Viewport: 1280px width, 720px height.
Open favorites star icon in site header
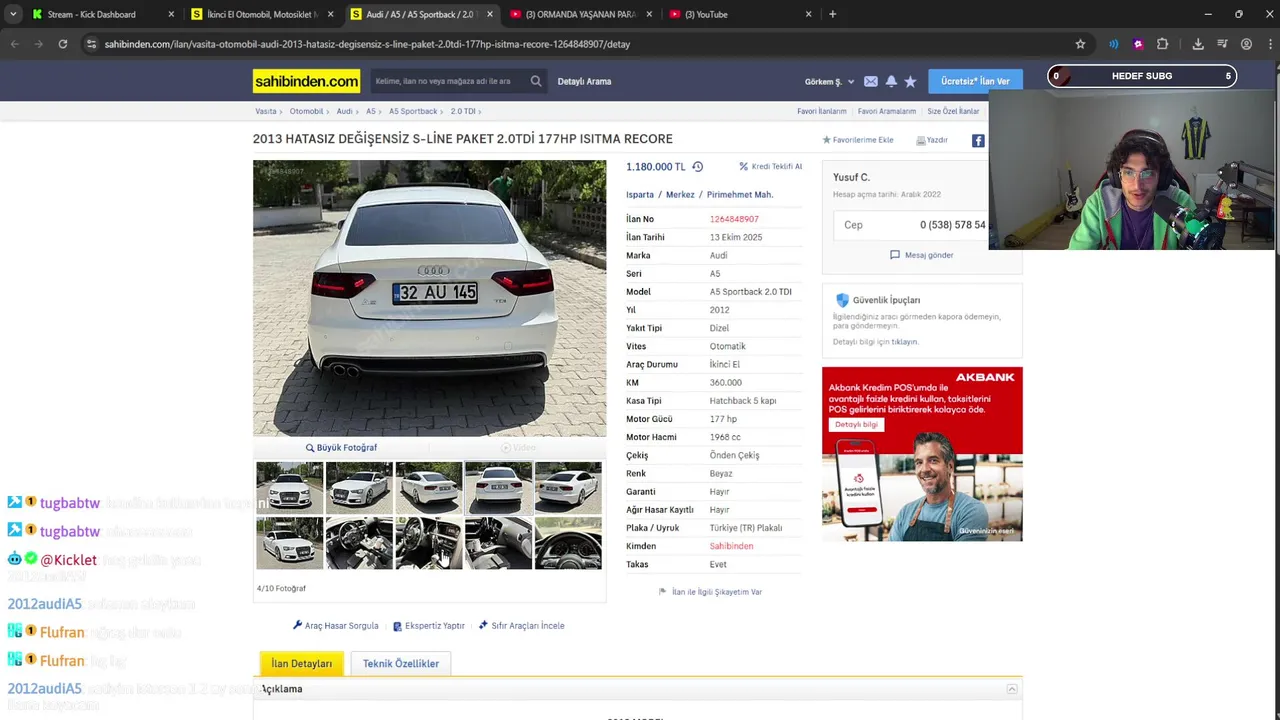click(x=910, y=81)
